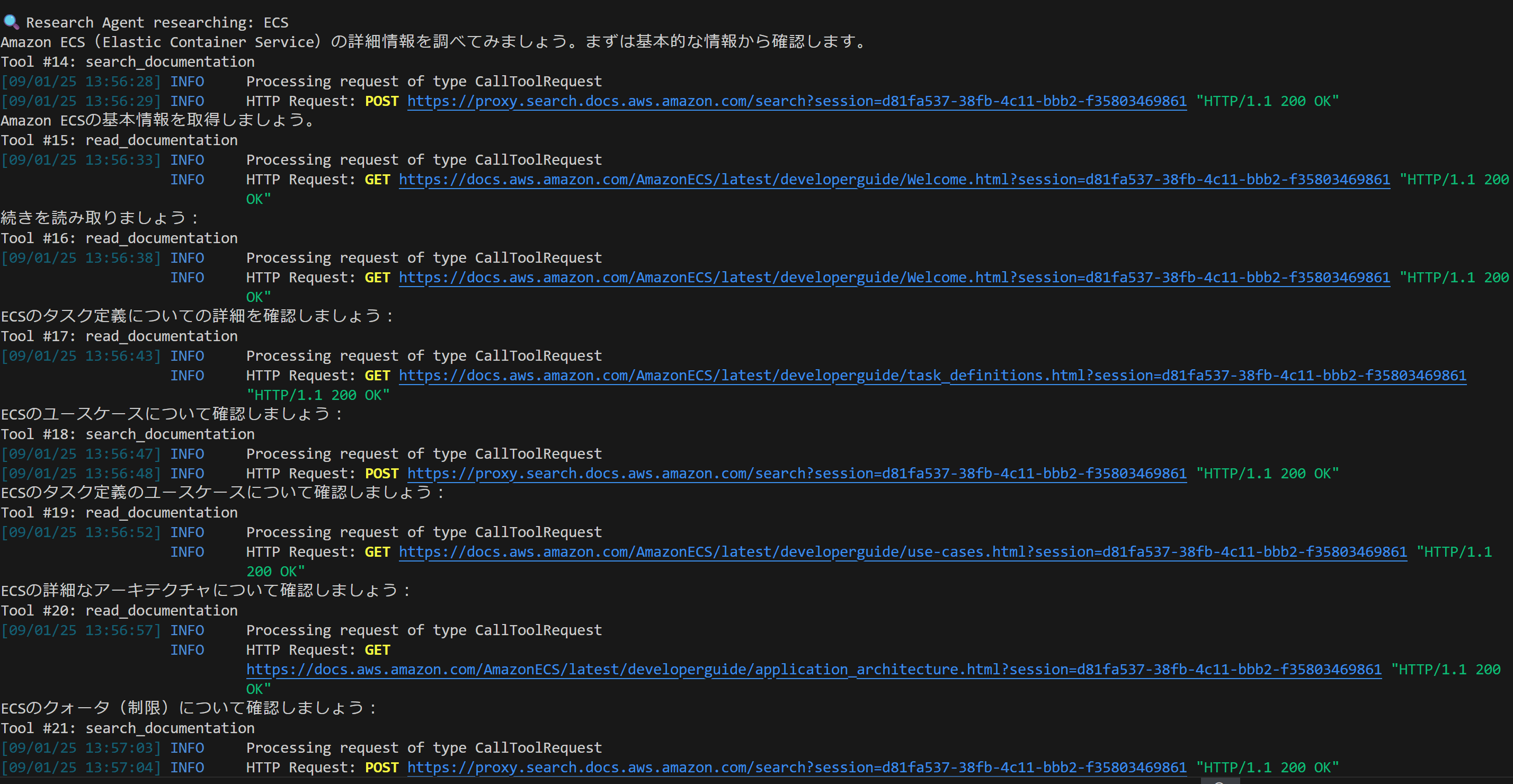Screen dimensions: 1513x784
Task: Open the task_definitions.html documentation link
Action: pos(933,376)
